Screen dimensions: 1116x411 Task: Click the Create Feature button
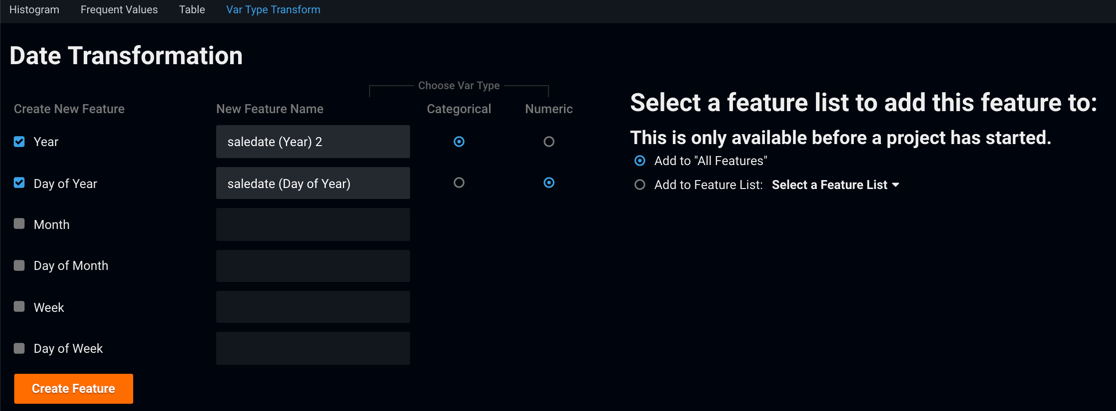tap(73, 388)
